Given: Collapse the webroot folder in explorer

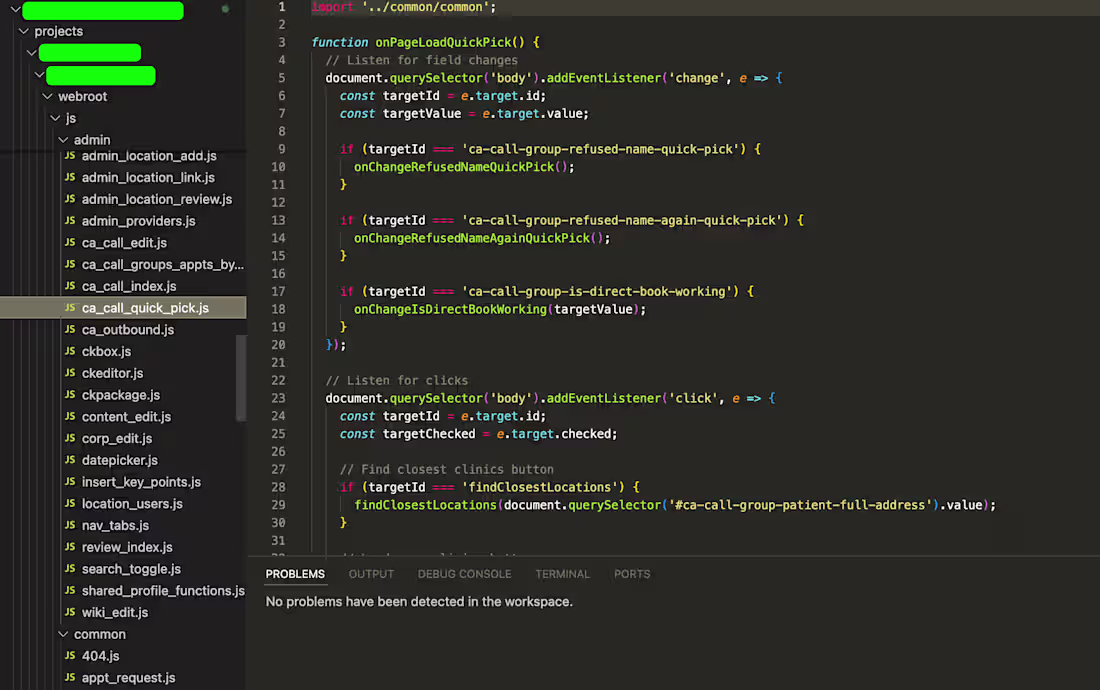Looking at the screenshot, I should pos(48,97).
